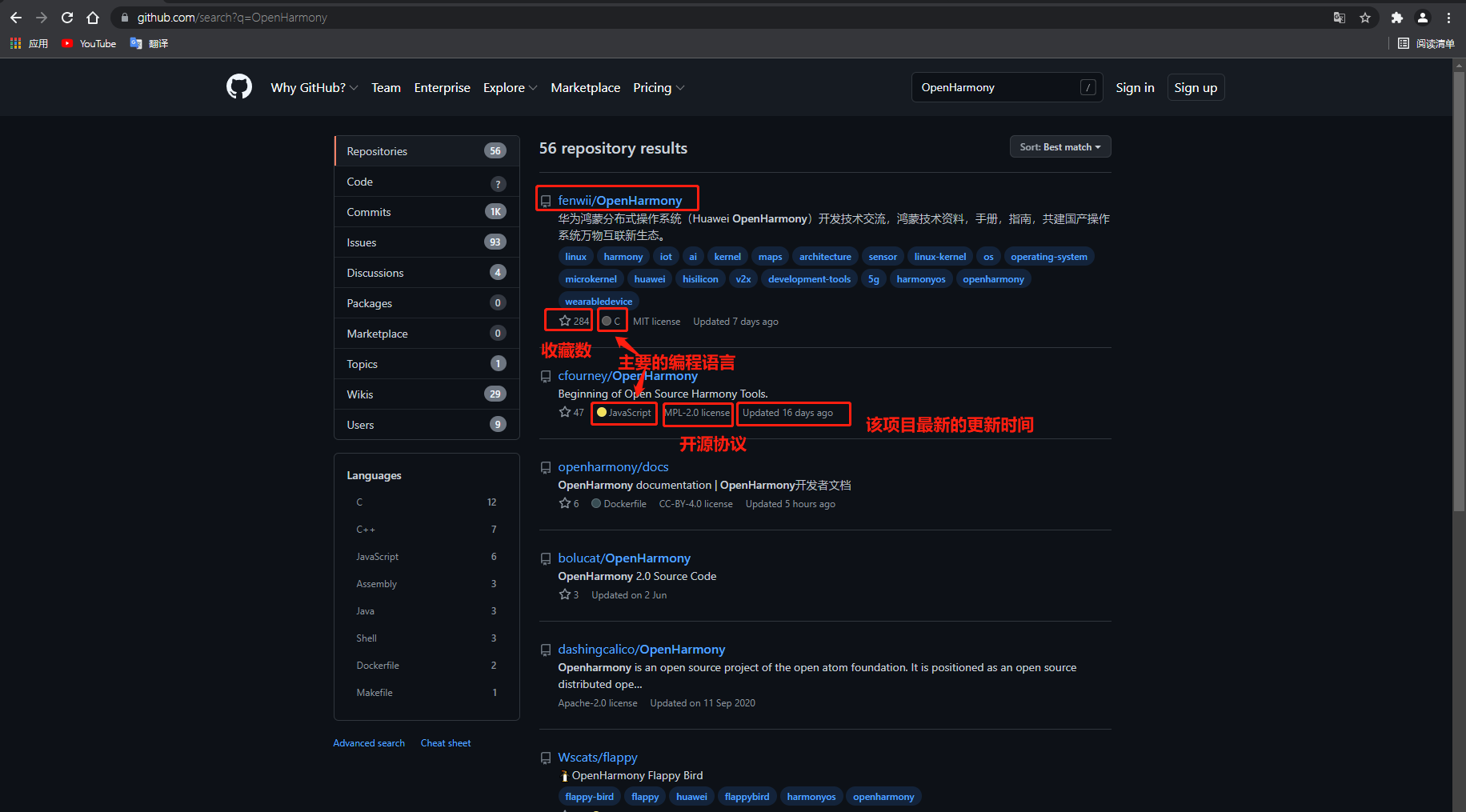The height and width of the screenshot is (812, 1466).
Task: Click star count 3 on bolucat/OpenHarmony
Action: (569, 594)
